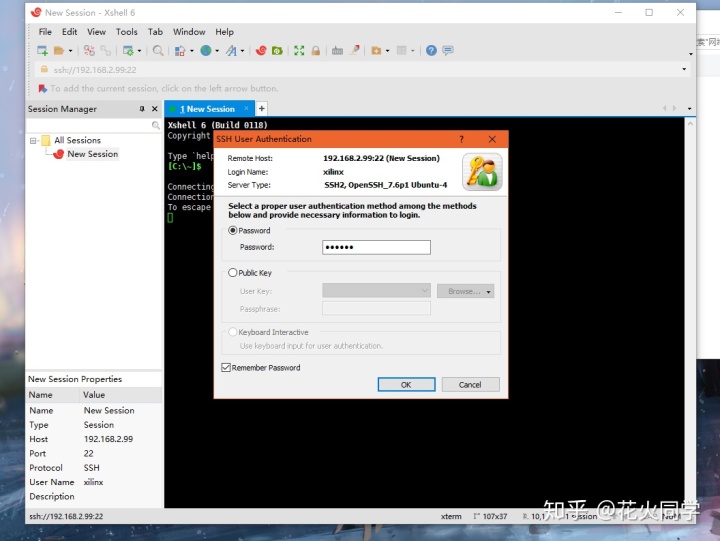
Task: Expand the Properties icon dropdown arrow
Action: [139, 51]
